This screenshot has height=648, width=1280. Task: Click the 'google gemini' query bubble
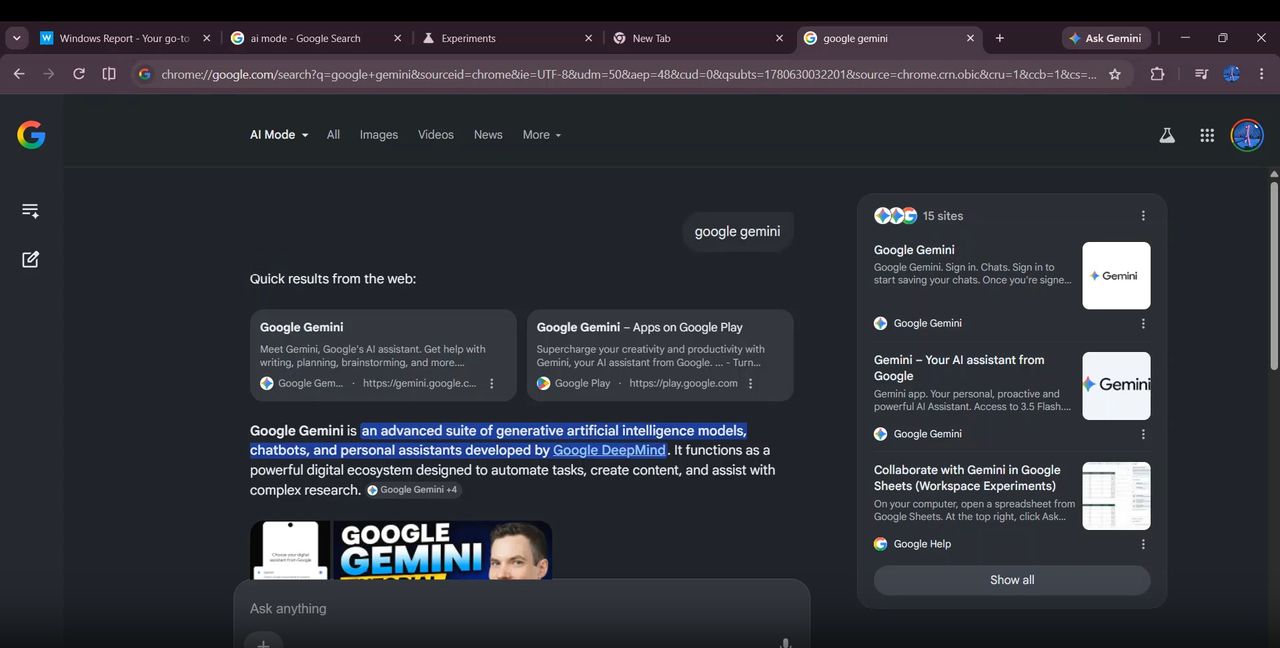point(738,231)
